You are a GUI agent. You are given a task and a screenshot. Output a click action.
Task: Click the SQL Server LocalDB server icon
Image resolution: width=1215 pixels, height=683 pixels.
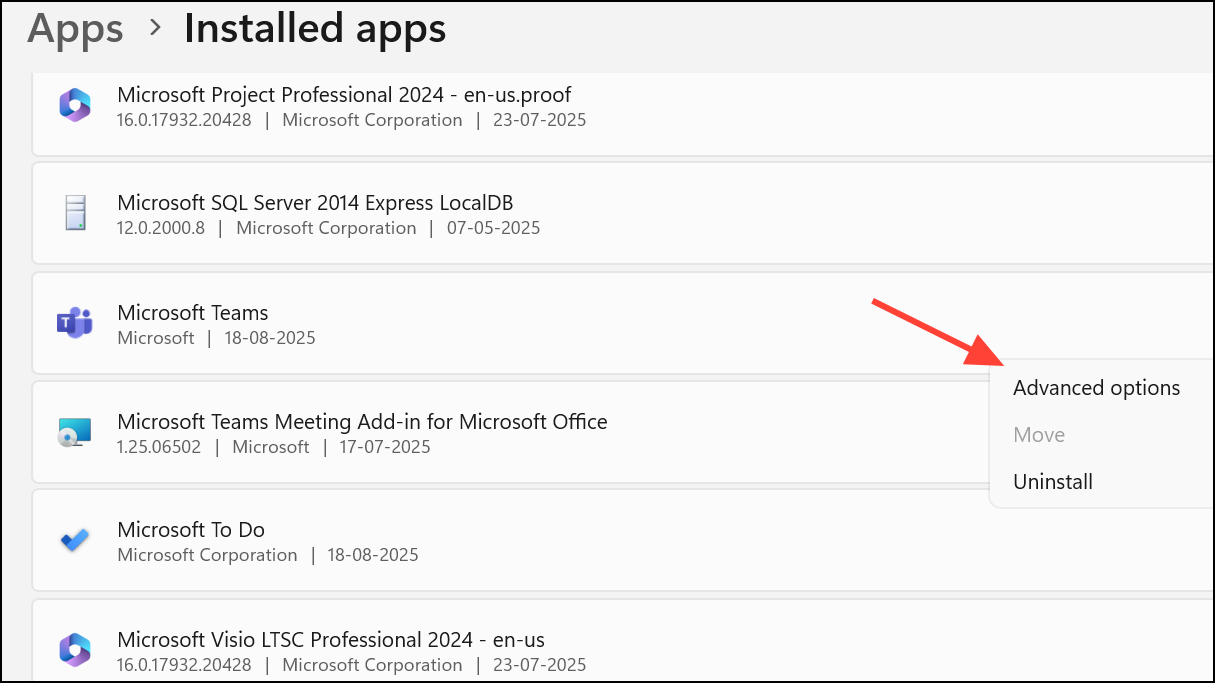click(75, 213)
